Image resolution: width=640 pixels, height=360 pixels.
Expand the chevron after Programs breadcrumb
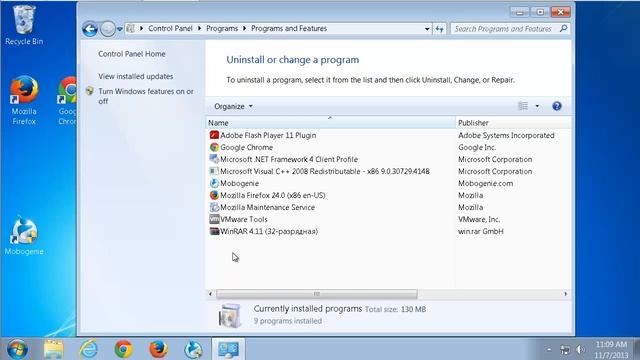pyautogui.click(x=244, y=29)
